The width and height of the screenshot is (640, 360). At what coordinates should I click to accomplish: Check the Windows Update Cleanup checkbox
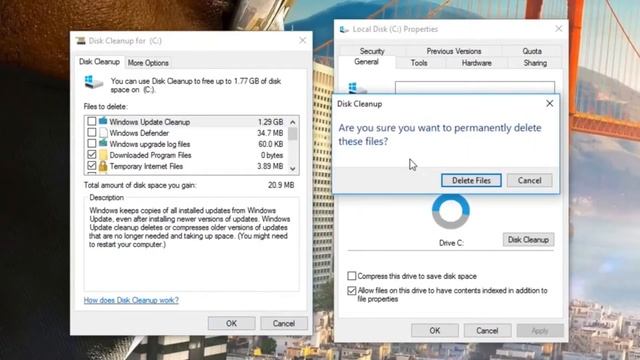(92, 122)
